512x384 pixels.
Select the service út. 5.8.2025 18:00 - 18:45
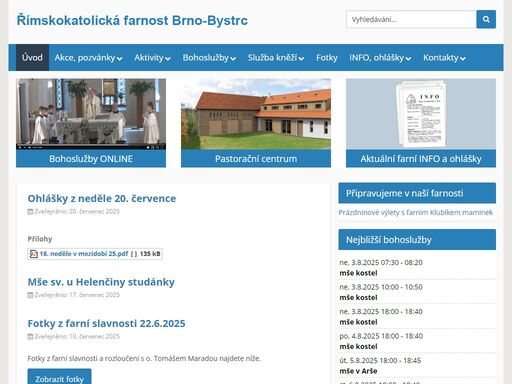pyautogui.click(x=380, y=361)
